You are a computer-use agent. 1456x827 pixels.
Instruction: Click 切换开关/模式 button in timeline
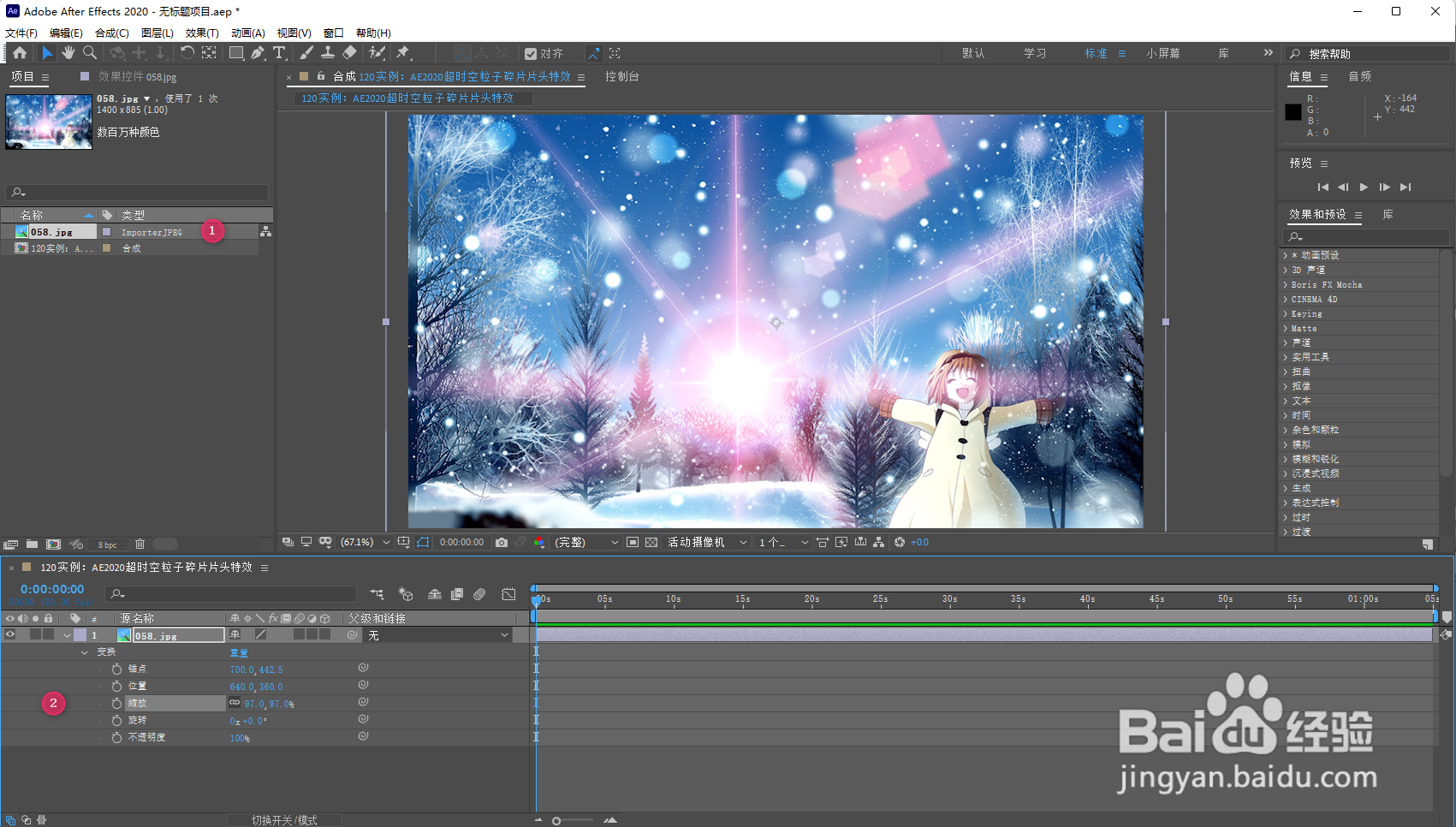[x=284, y=820]
